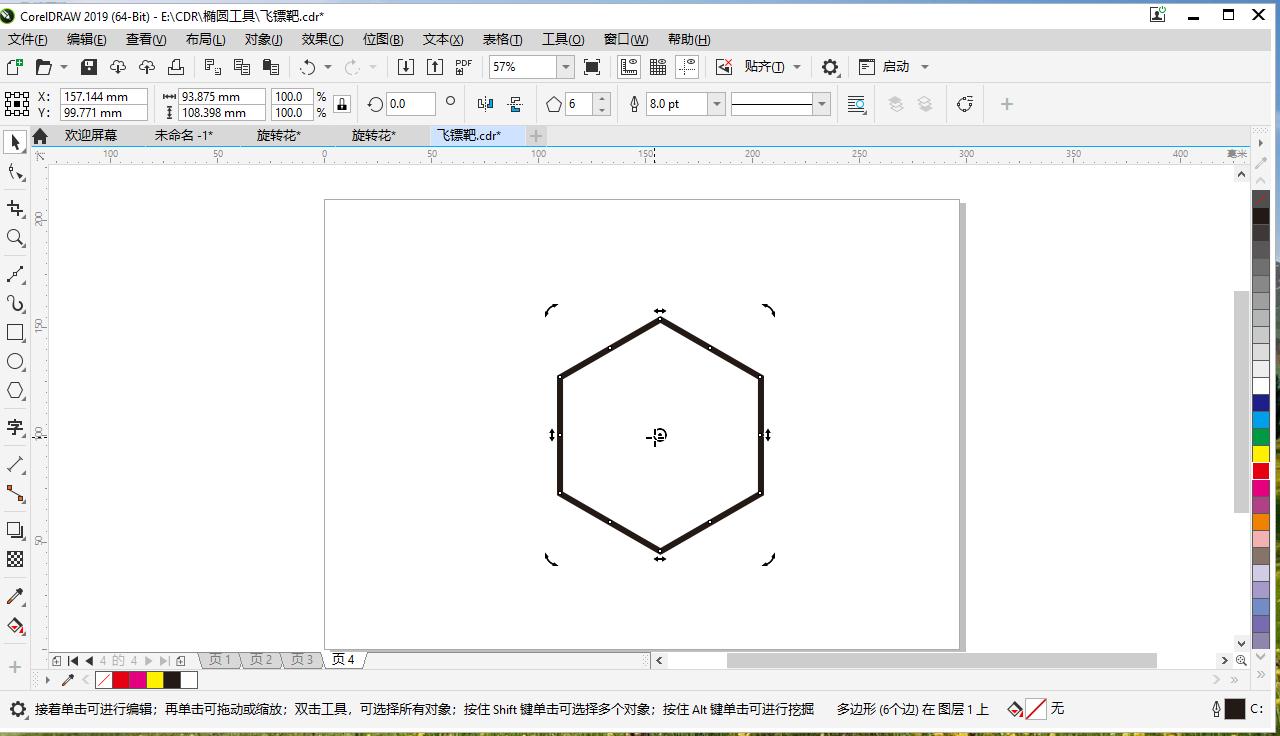Open the outline width dropdown
The image size is (1280, 736).
tap(716, 103)
